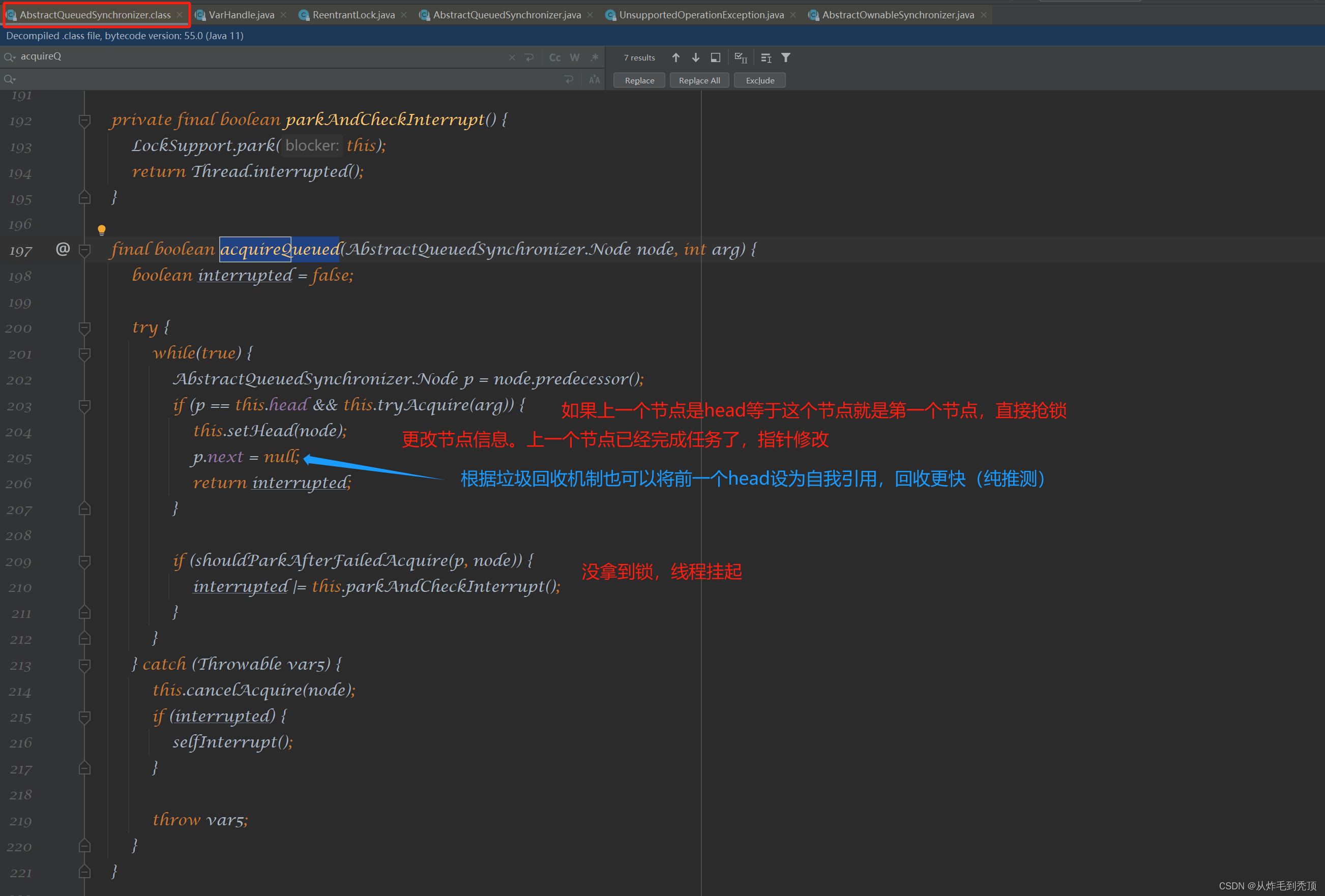This screenshot has height=896, width=1325.
Task: Click the @ gutter icon at line 197
Action: click(x=63, y=249)
